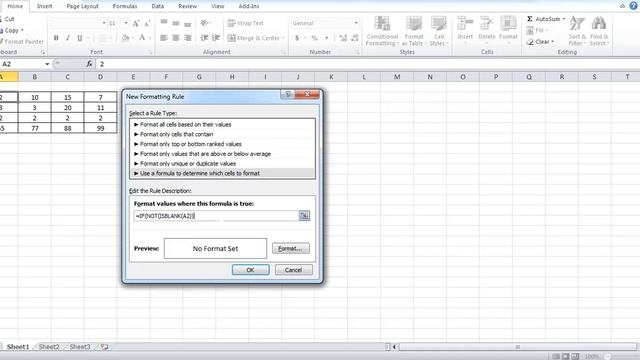
Task: Click the Format... button in dialog
Action: [x=290, y=249]
